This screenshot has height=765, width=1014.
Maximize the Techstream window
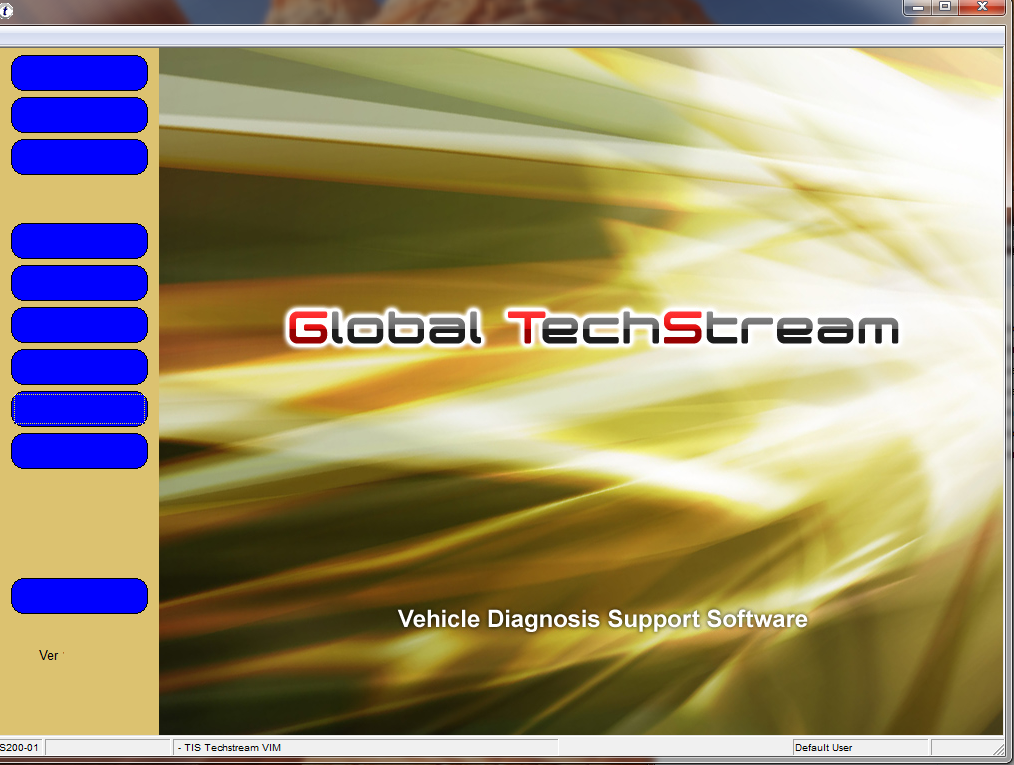tap(945, 7)
